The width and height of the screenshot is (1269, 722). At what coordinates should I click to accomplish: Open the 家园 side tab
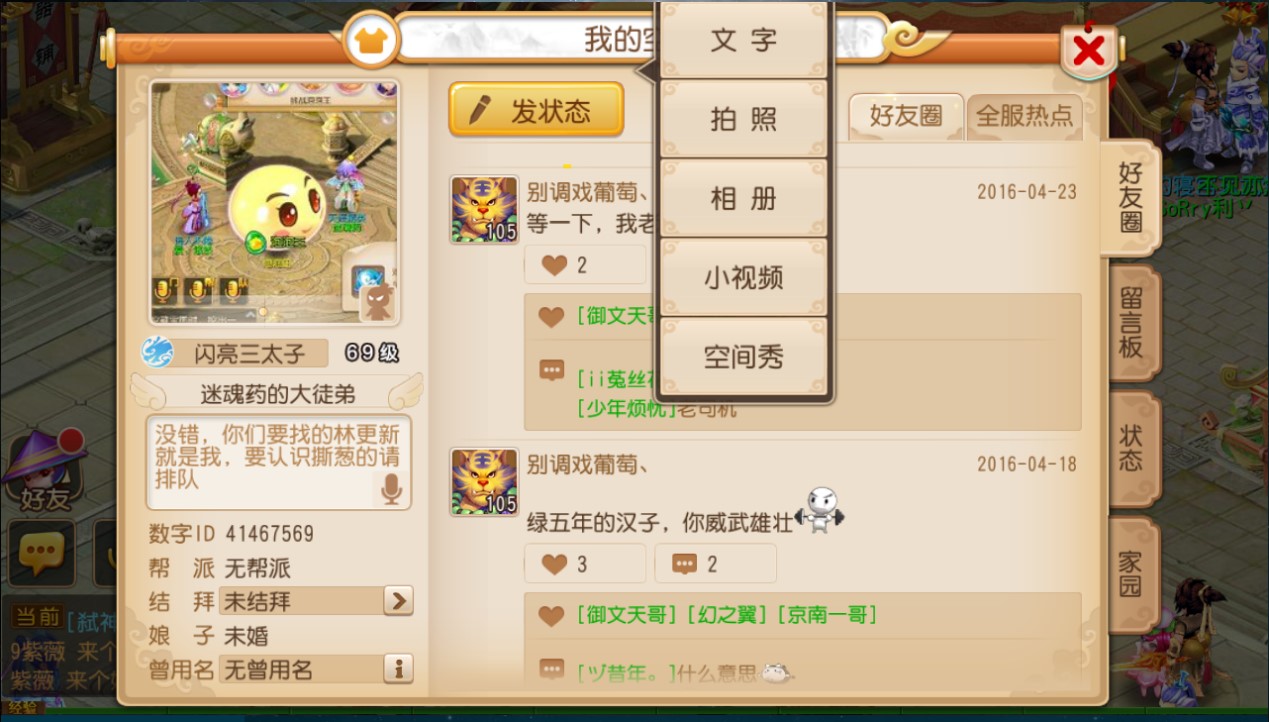(1131, 574)
